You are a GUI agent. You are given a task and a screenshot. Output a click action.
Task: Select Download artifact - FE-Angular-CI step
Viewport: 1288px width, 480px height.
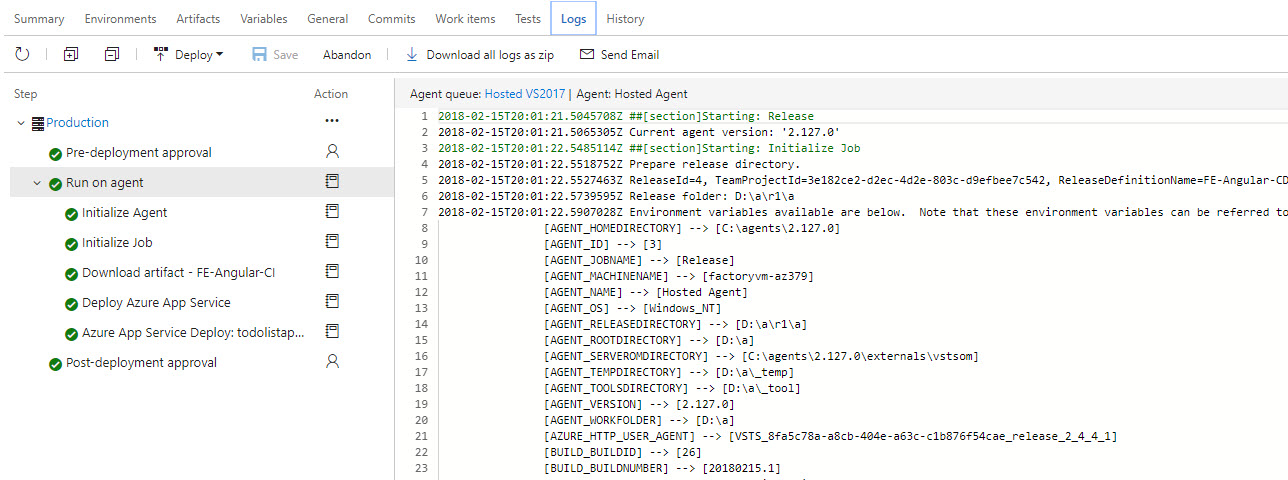coord(181,273)
